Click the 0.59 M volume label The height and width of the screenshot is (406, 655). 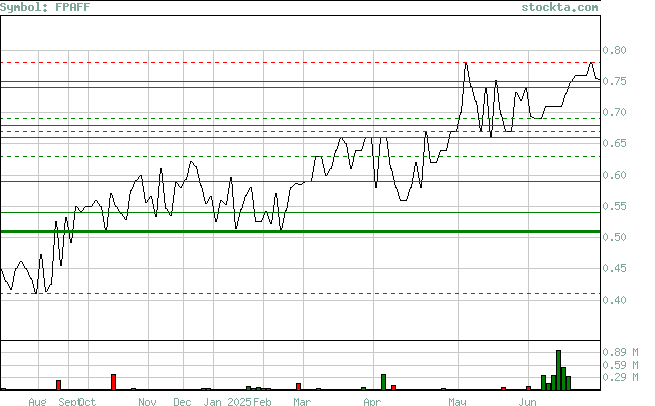pos(620,365)
